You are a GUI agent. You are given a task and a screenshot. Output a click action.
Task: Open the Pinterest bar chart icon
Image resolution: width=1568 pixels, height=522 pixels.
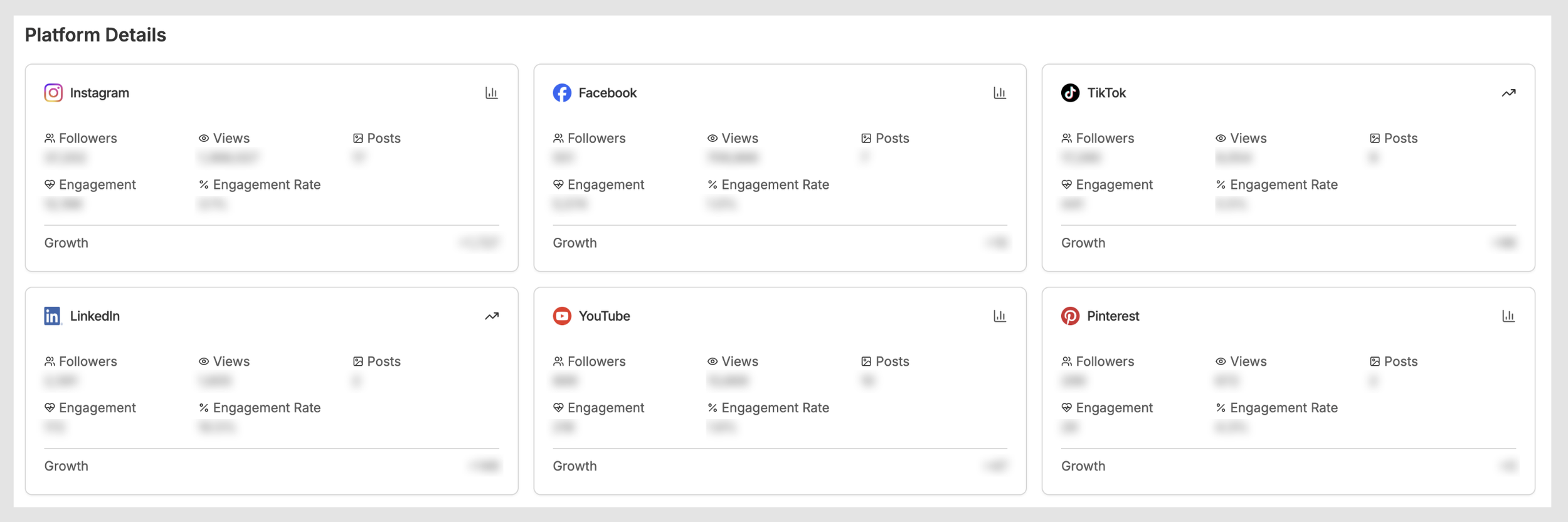coord(1508,316)
